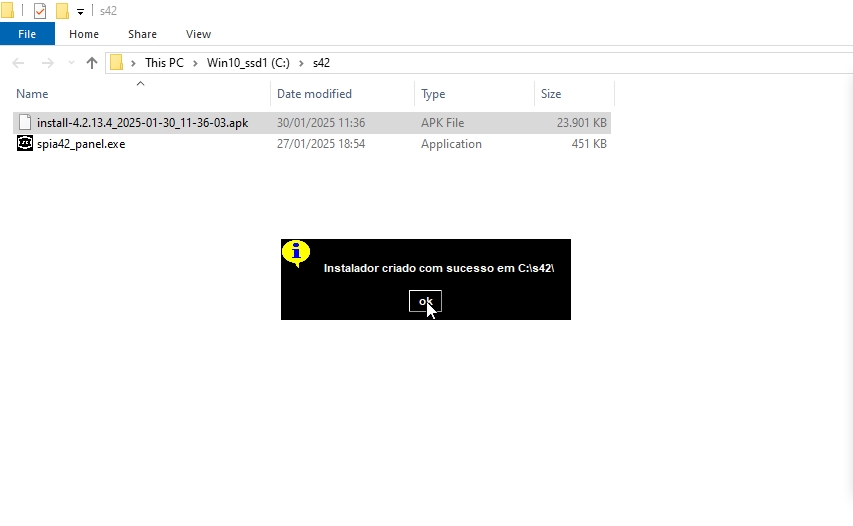
Task: Click the apk file's blank document icon
Action: pos(25,122)
